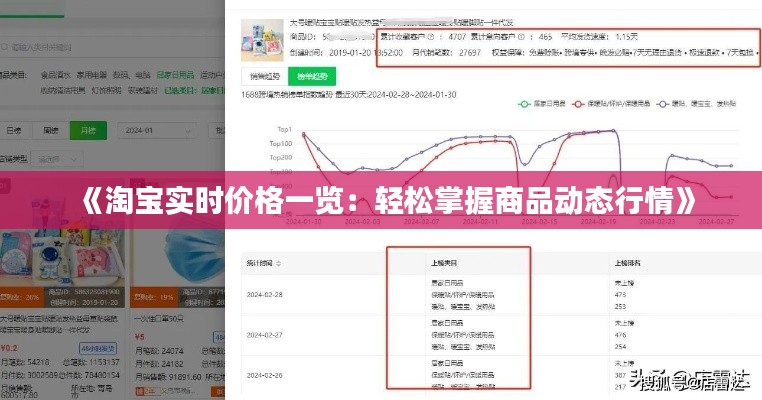Viewport: 762px width, 400px height.
Task: Select the 月榜 tab
Action: (90, 130)
